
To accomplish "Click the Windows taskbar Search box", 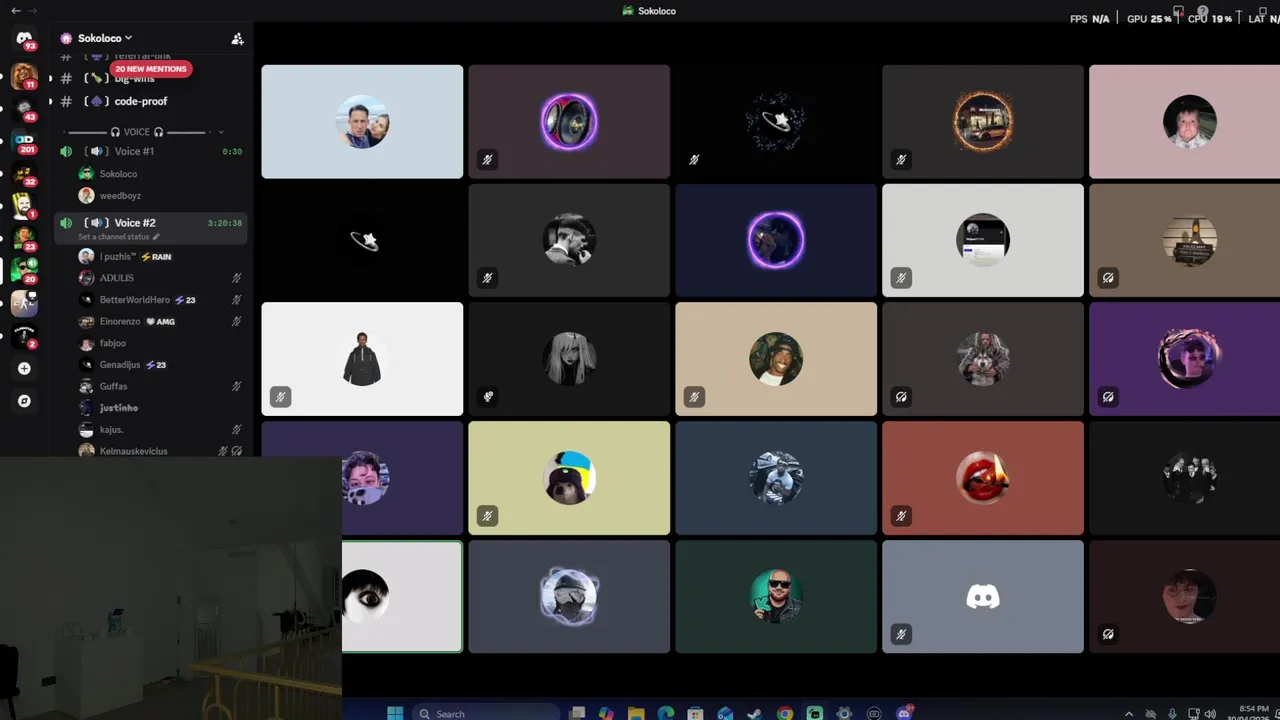I will [x=485, y=713].
